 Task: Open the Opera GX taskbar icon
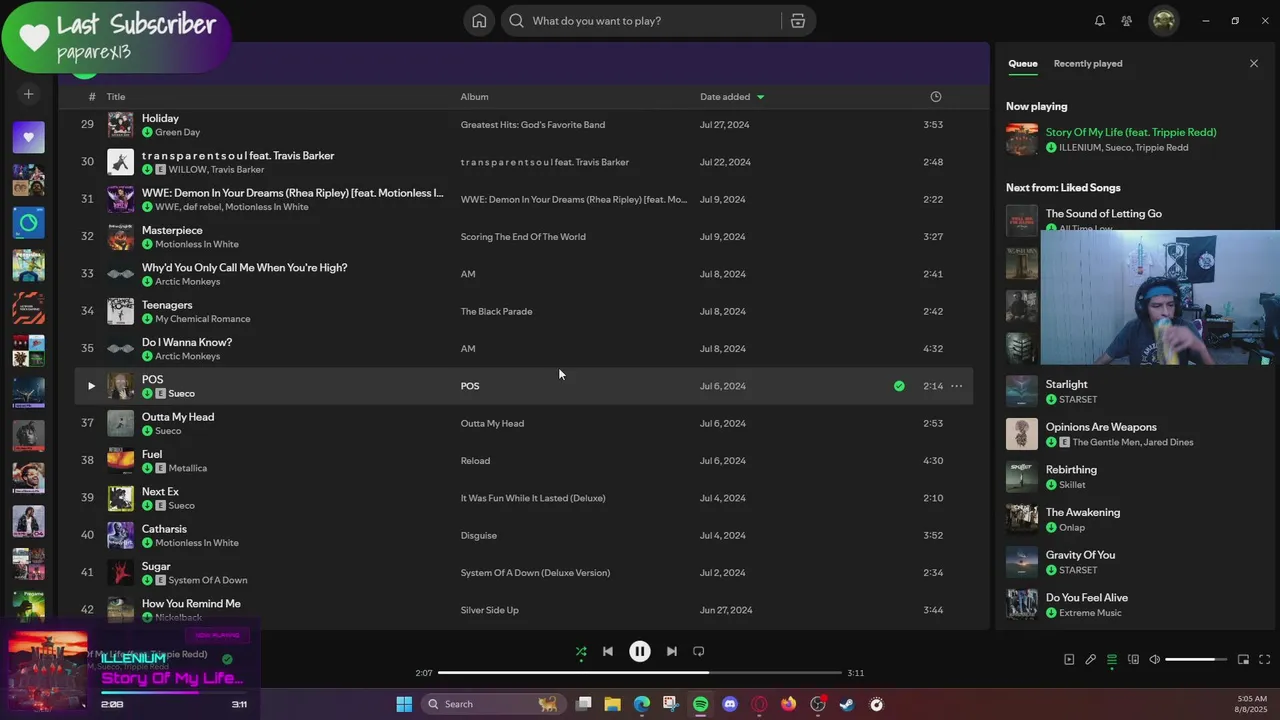[759, 704]
